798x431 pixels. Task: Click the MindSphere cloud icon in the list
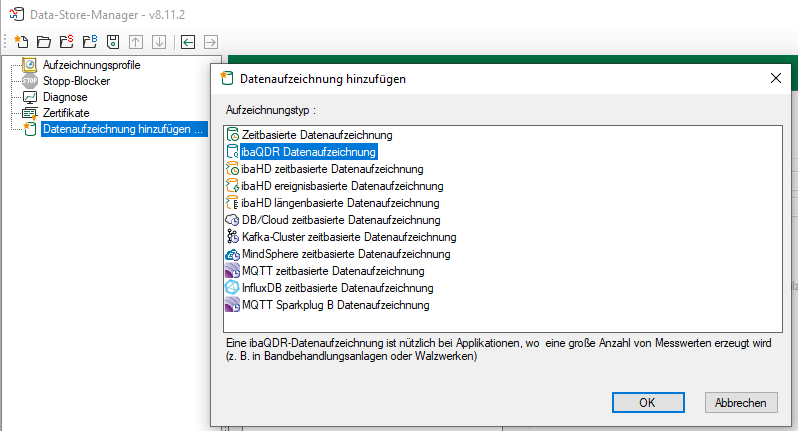point(233,254)
